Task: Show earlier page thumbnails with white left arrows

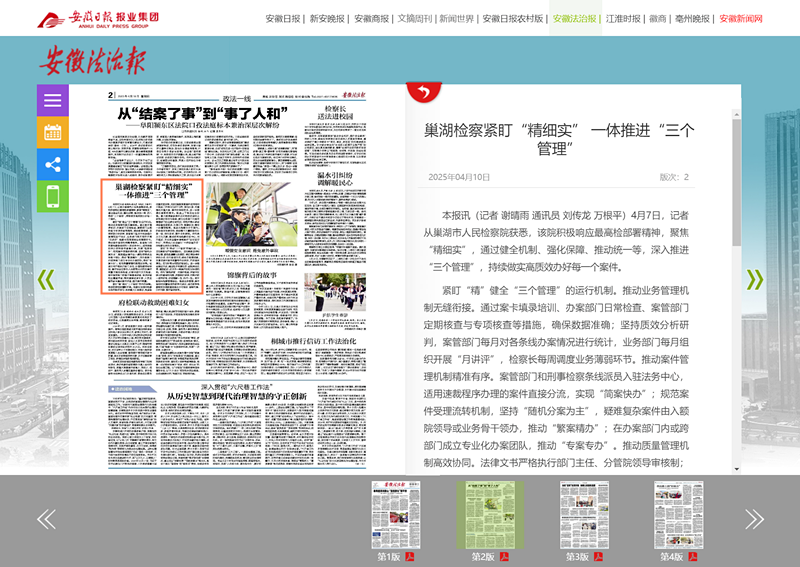Action: coord(46,519)
